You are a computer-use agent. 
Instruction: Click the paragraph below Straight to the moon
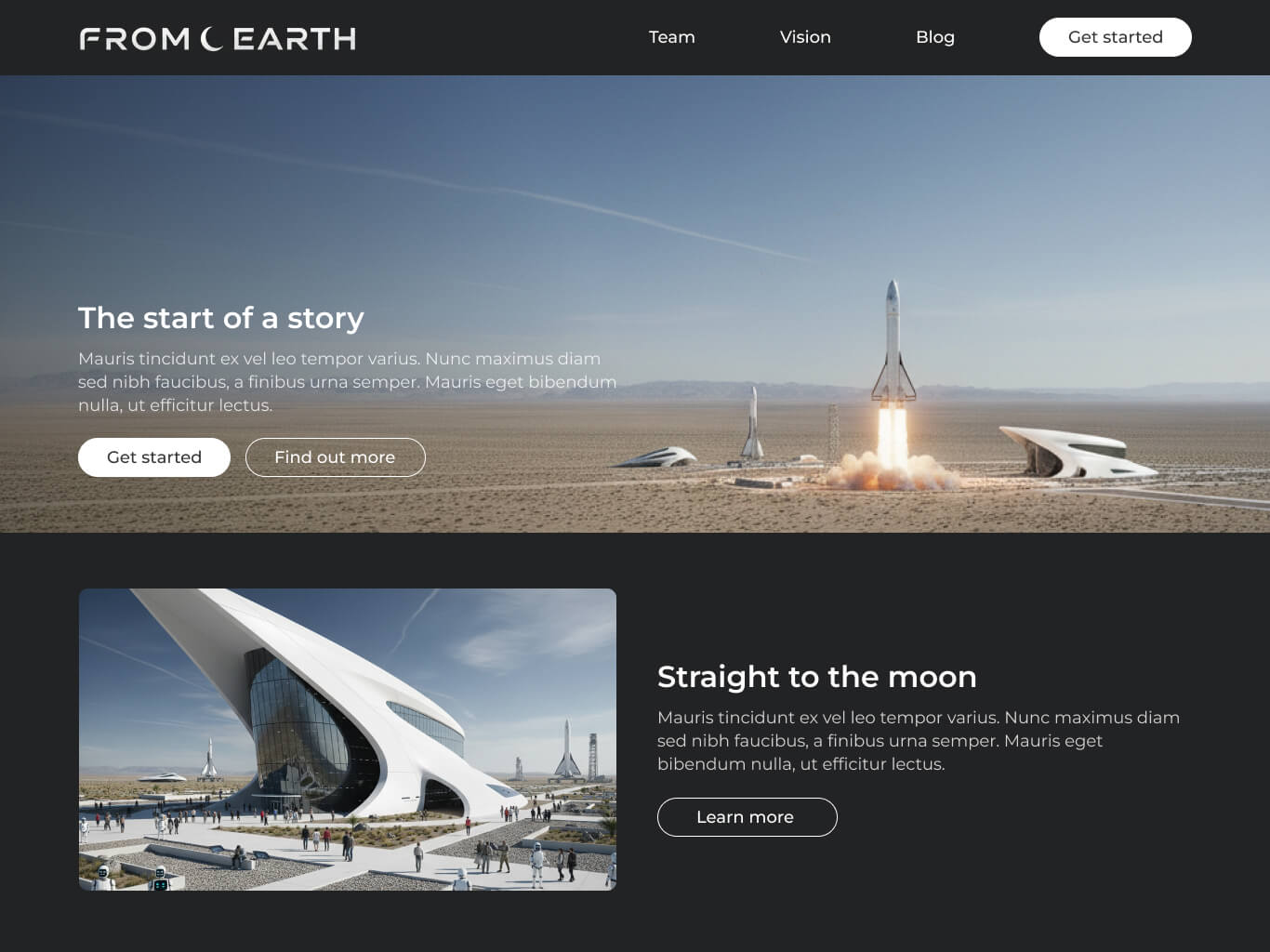[x=919, y=741]
